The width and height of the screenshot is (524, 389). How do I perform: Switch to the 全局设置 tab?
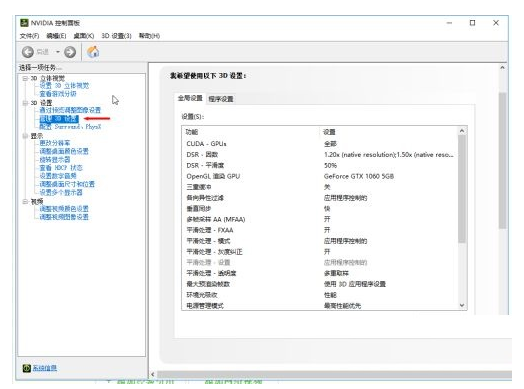[x=190, y=98]
